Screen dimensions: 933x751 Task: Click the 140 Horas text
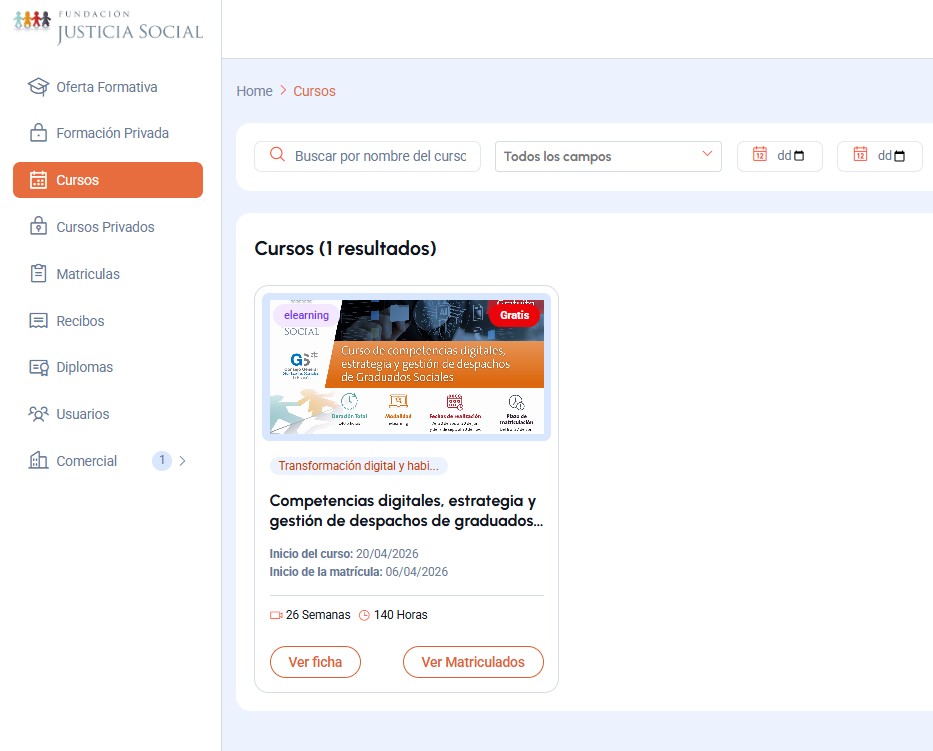click(400, 615)
